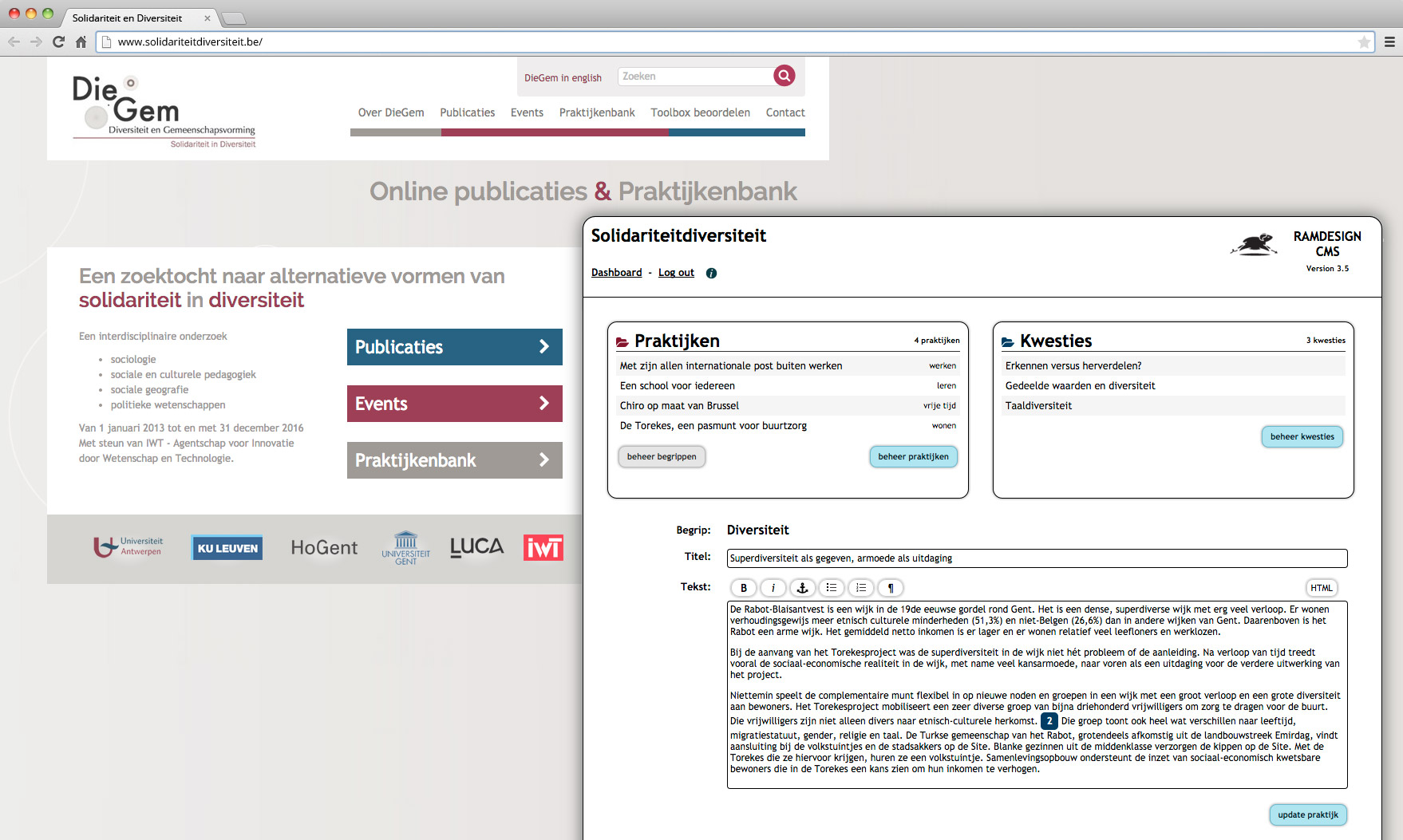Click inside the Tekst editor area
Screen dimensions: 1403x840
tap(1037, 695)
